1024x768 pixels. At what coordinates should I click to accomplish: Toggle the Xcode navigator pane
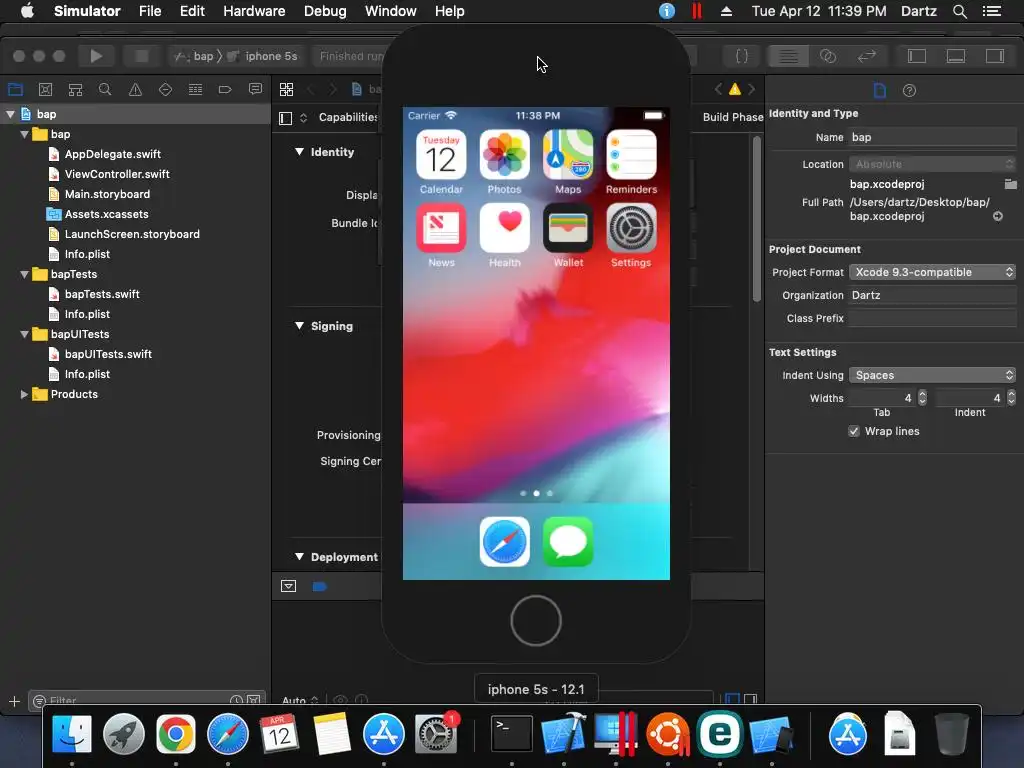(x=917, y=56)
